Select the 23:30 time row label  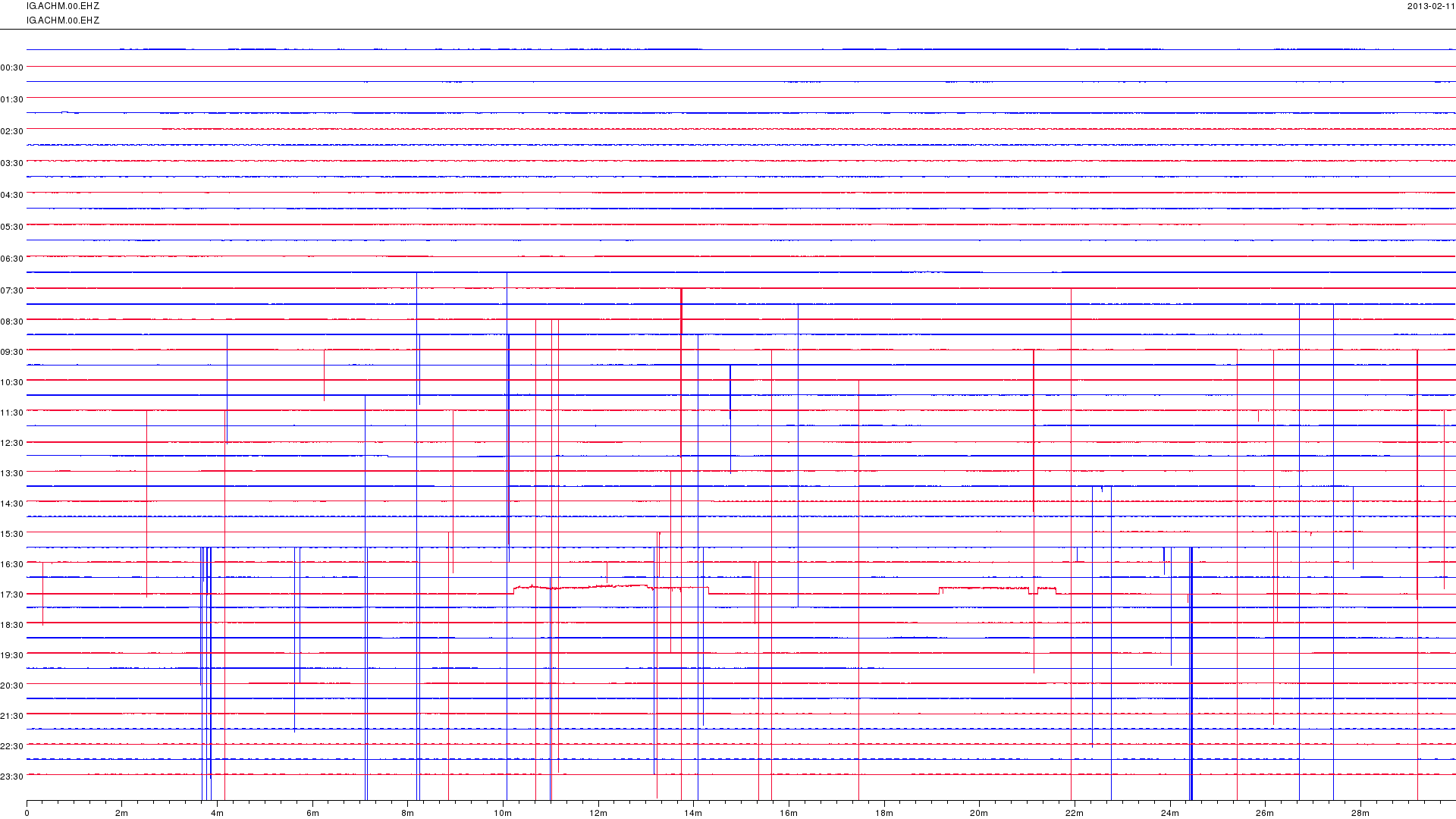click(12, 777)
